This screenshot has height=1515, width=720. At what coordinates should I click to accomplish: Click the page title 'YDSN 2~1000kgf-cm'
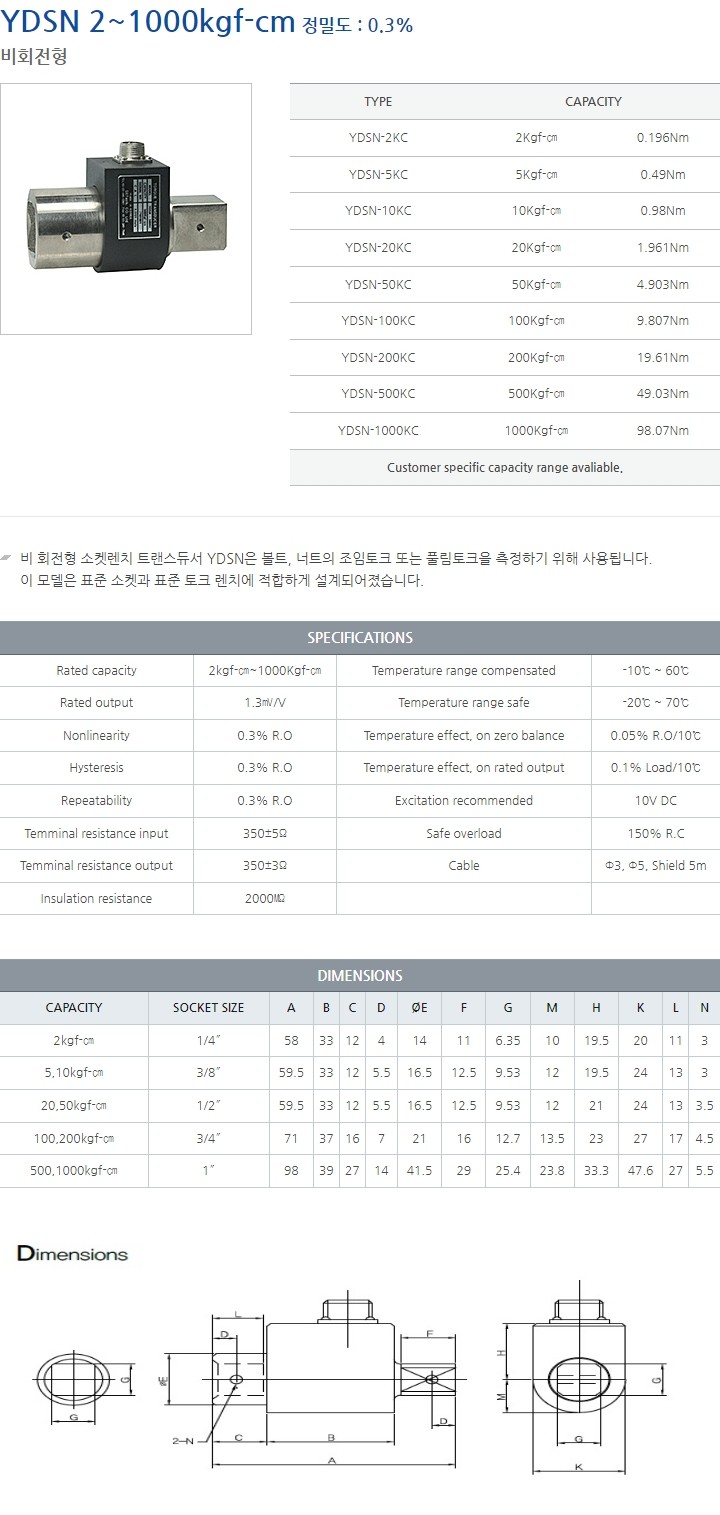click(148, 24)
